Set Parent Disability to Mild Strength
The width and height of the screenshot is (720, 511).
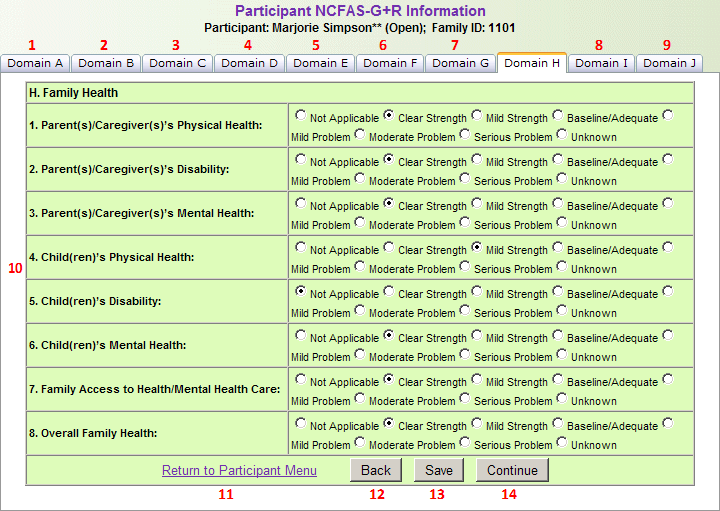[x=477, y=159]
